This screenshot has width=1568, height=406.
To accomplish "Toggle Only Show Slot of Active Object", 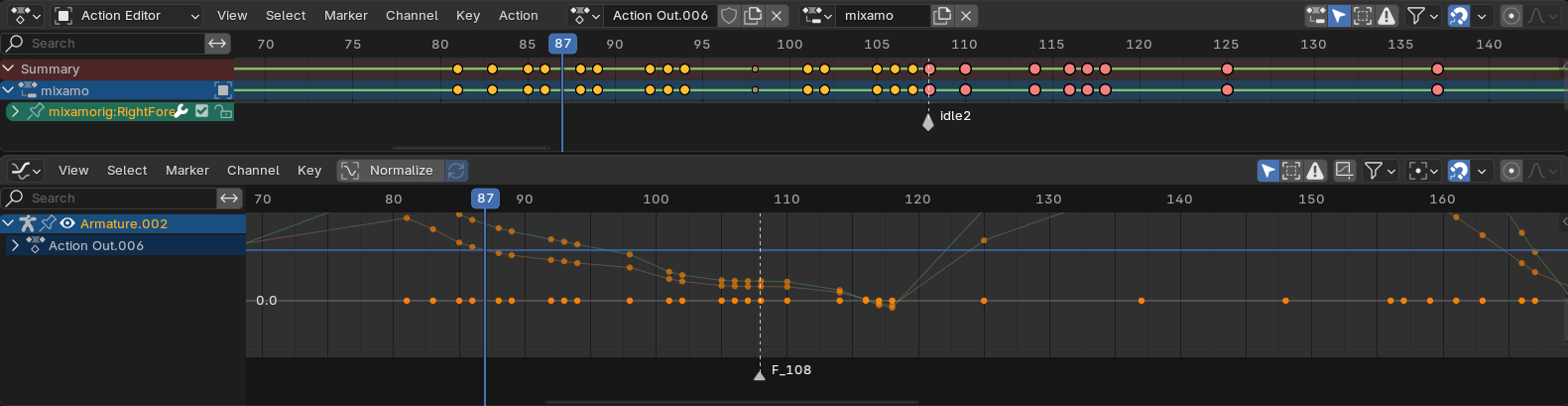I will 1316,15.
